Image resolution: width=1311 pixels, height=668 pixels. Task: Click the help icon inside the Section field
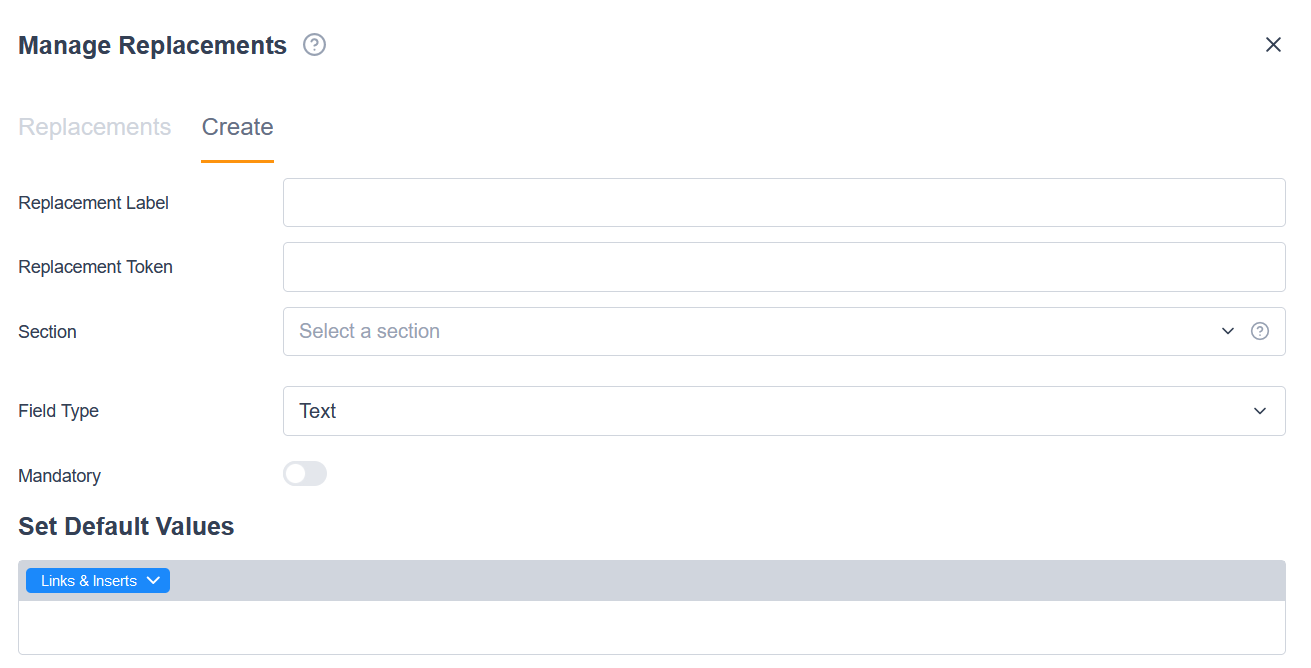(x=1260, y=331)
